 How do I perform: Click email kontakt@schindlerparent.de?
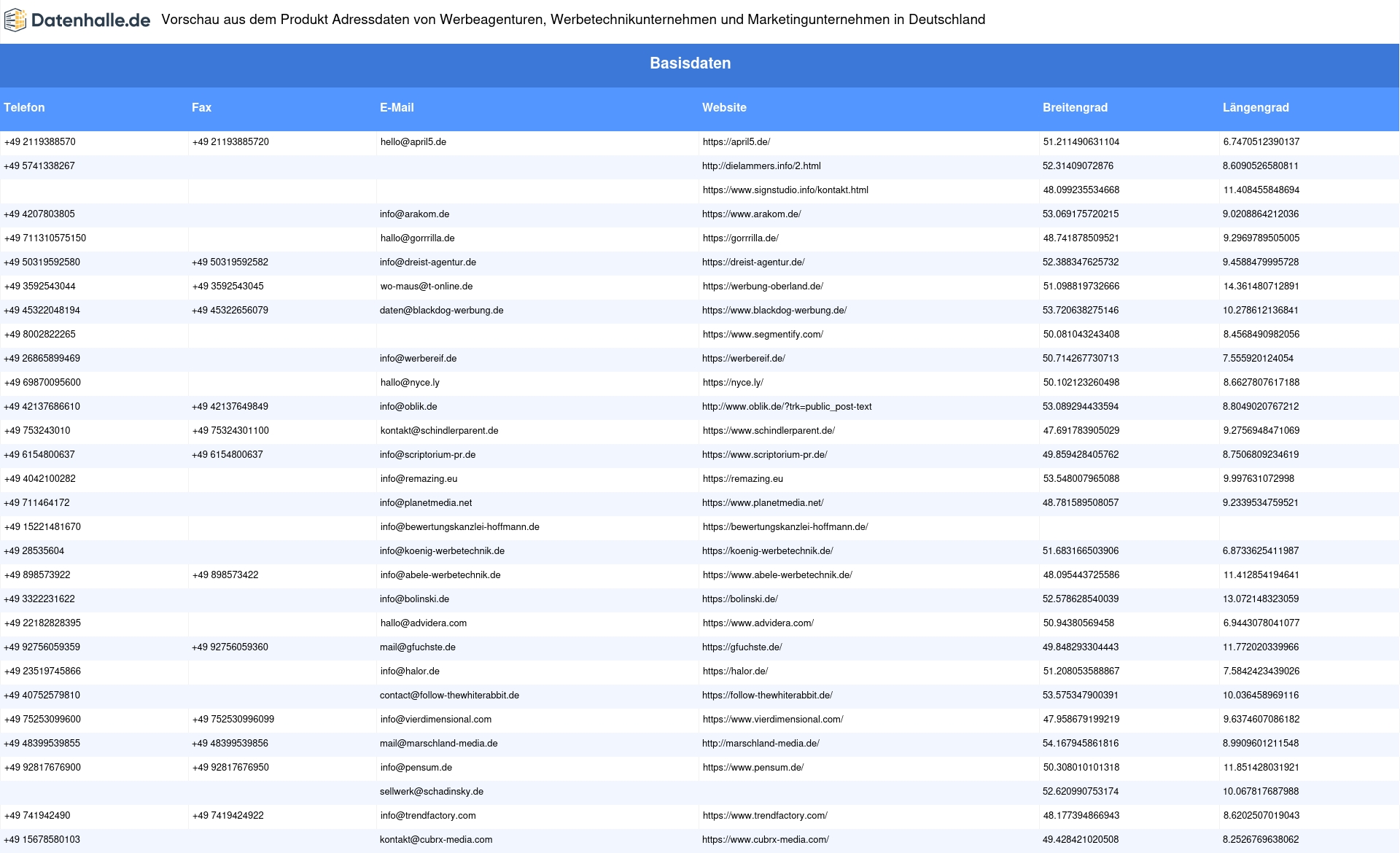[440, 431]
